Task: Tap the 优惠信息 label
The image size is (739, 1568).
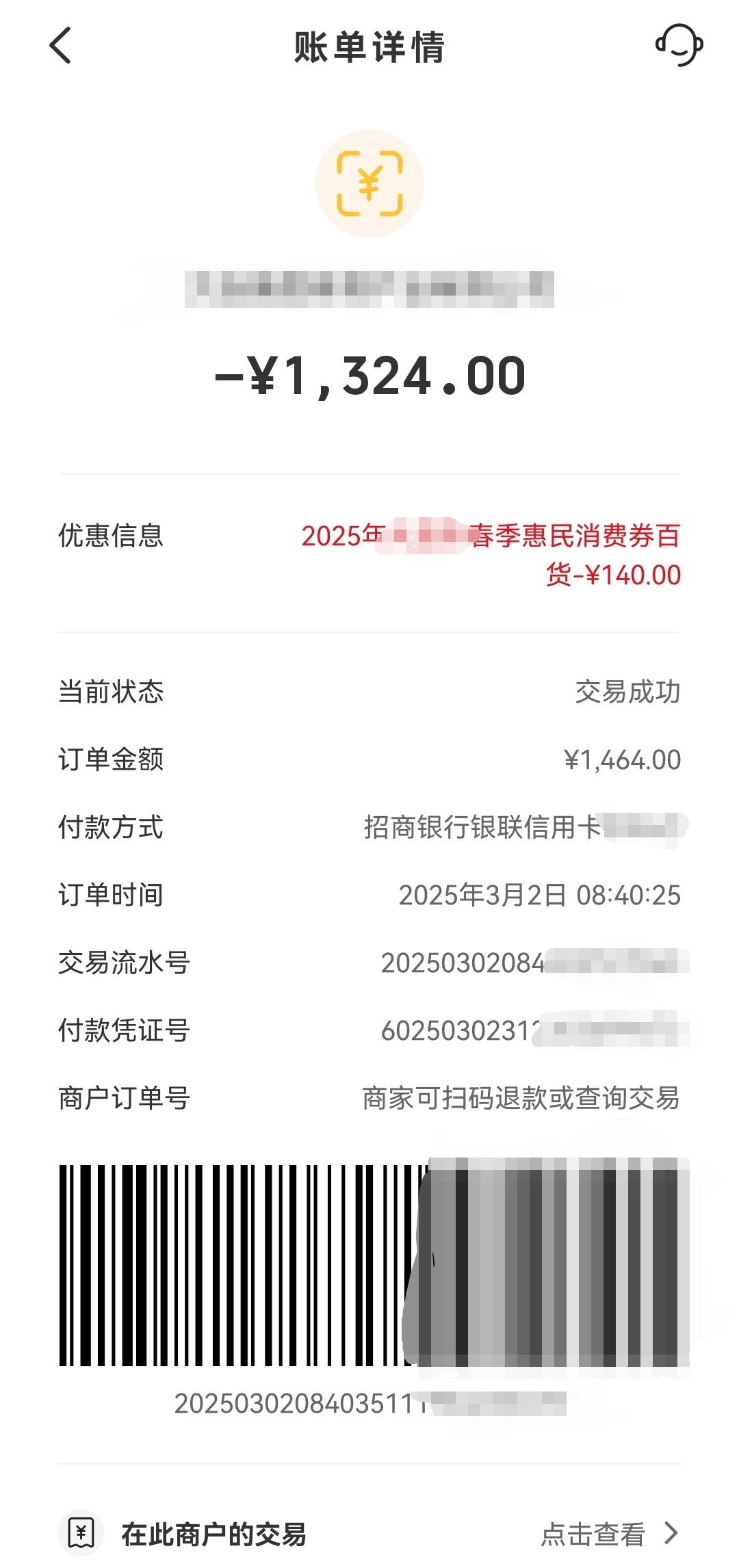Action: [111, 536]
